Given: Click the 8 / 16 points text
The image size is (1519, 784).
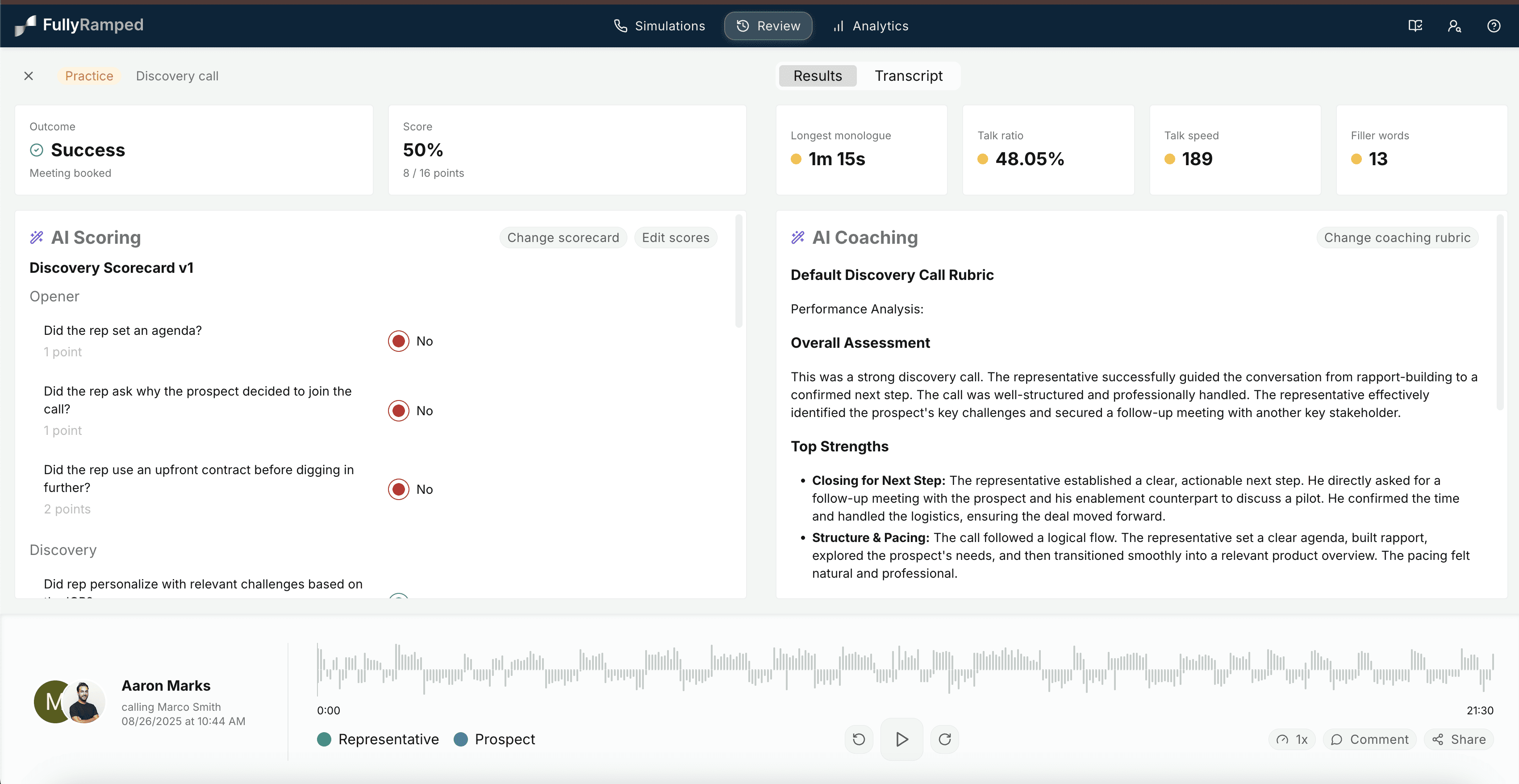Looking at the screenshot, I should 434,173.
